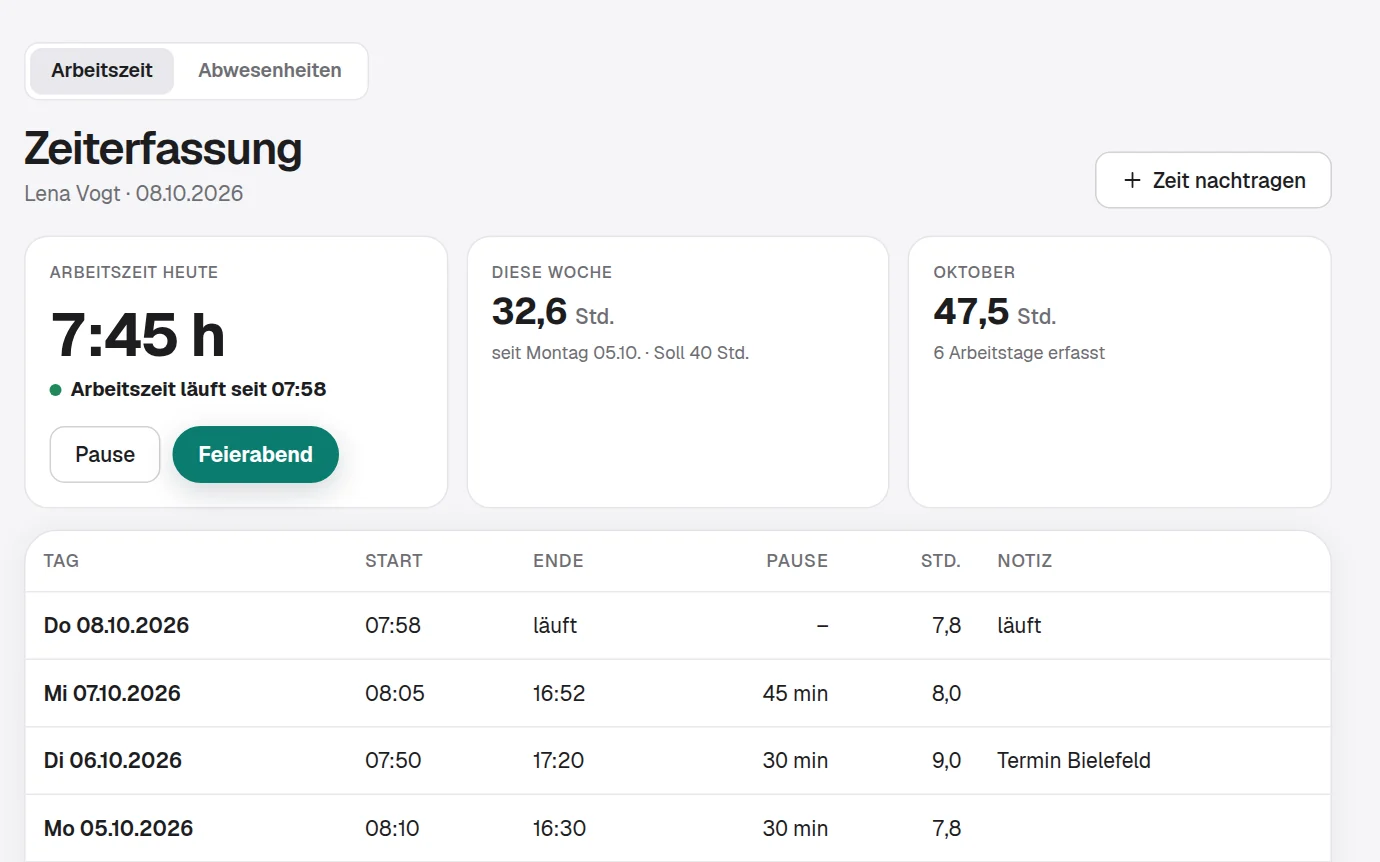
Task: Open the Abwesenheiten tab
Action: tap(270, 71)
